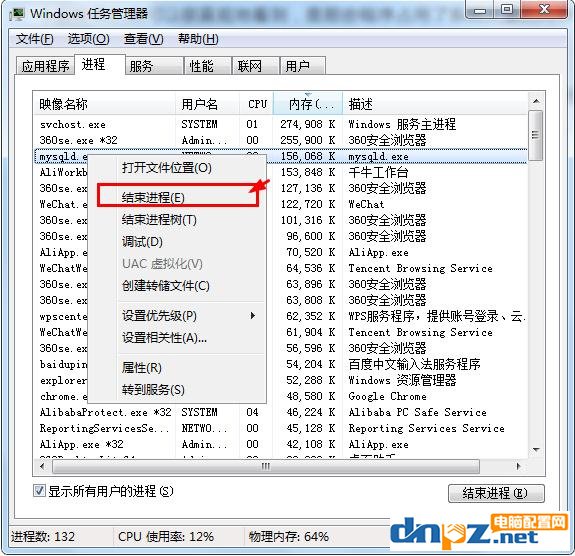Image resolution: width=575 pixels, height=556 pixels.
Task: Select the 进程 tab
Action: (100, 65)
